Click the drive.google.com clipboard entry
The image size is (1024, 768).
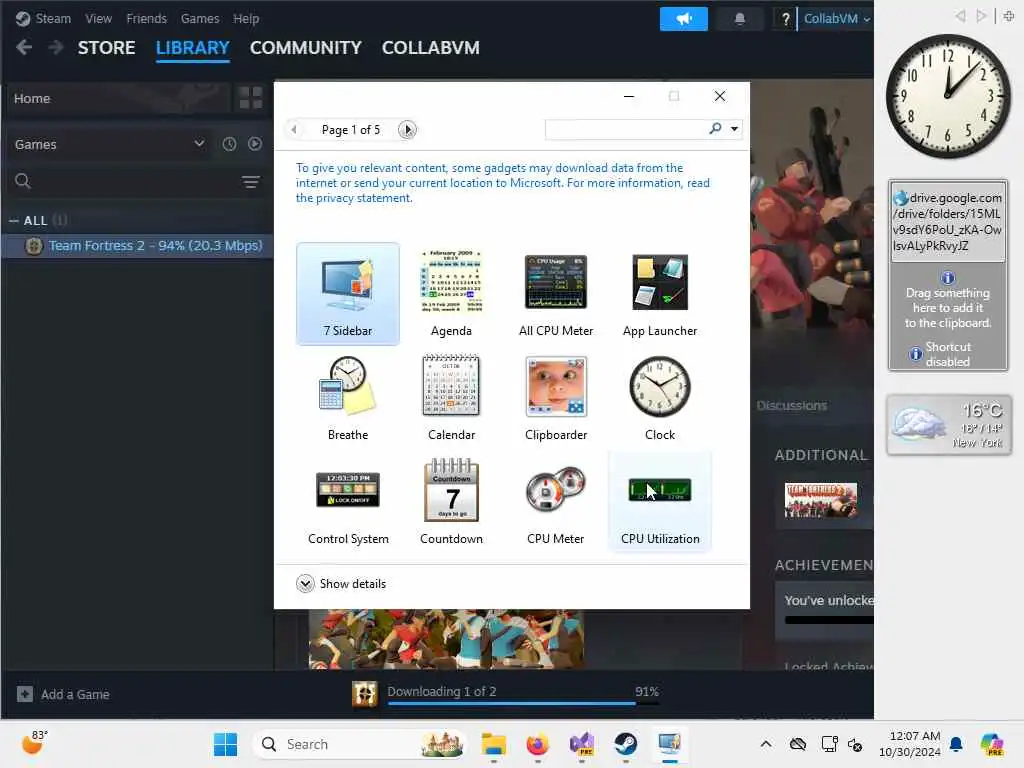pos(948,221)
